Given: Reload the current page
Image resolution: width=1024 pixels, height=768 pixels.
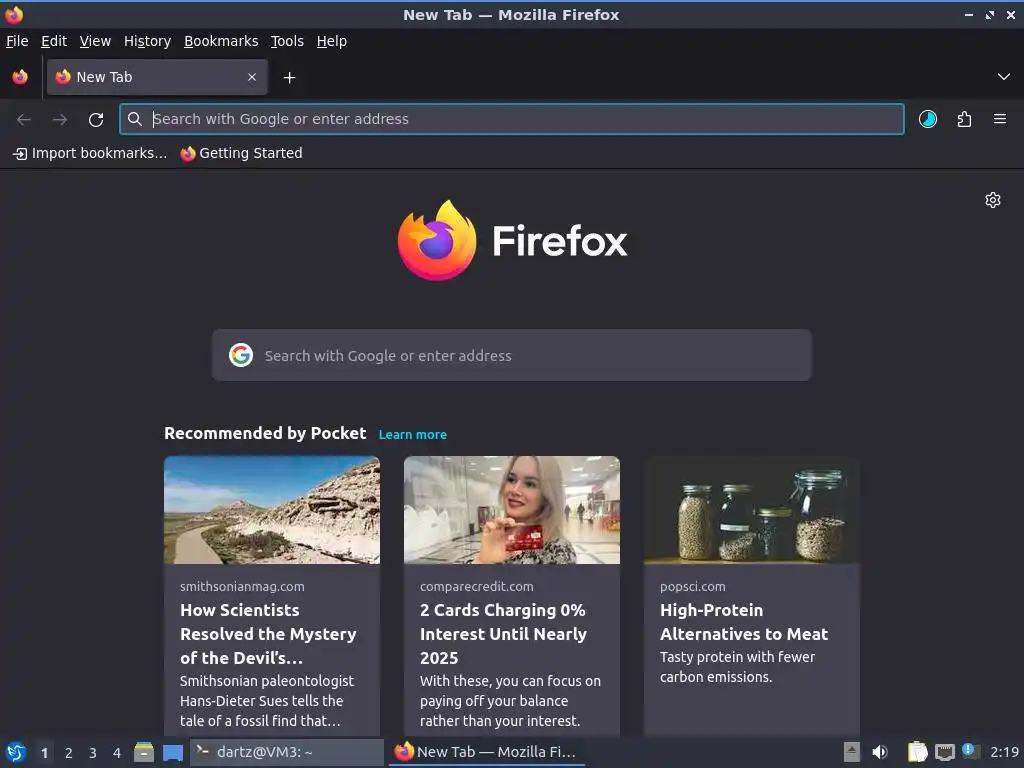Looking at the screenshot, I should click(96, 120).
